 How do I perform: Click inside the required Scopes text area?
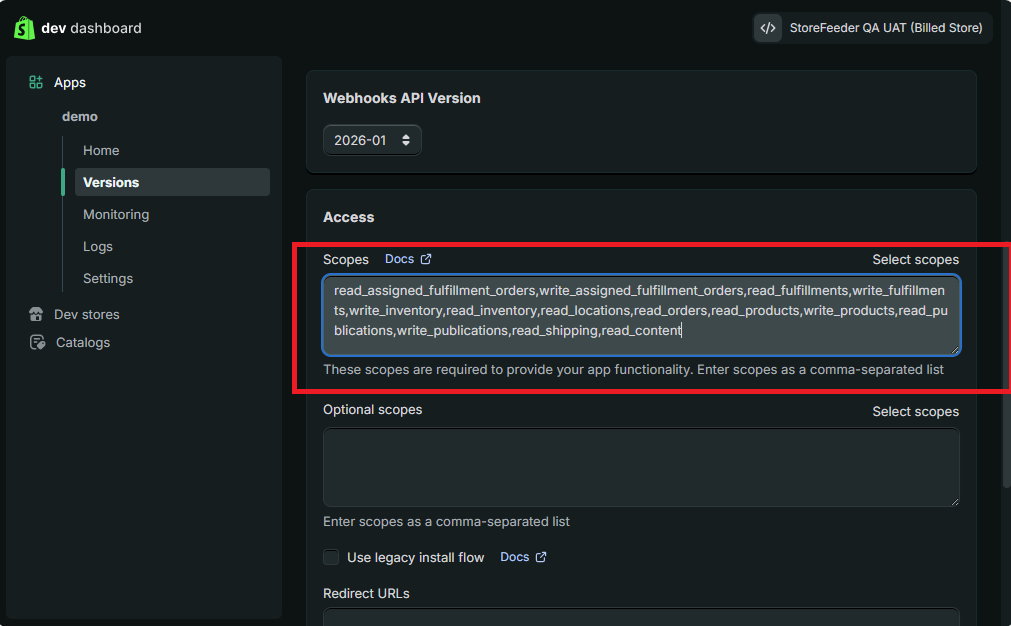pos(640,314)
